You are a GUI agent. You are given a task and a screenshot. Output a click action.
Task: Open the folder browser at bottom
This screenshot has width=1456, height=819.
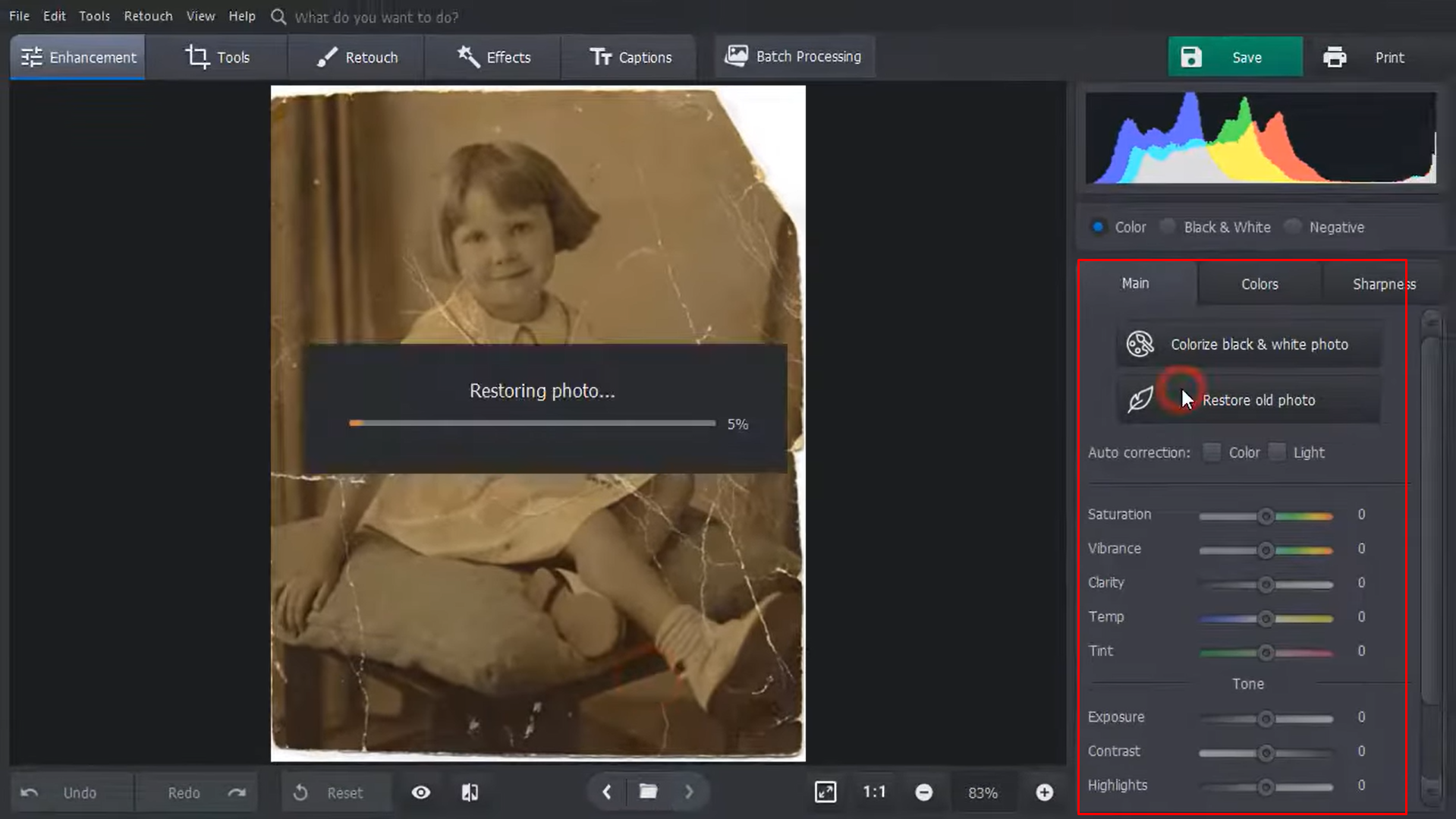tap(648, 792)
